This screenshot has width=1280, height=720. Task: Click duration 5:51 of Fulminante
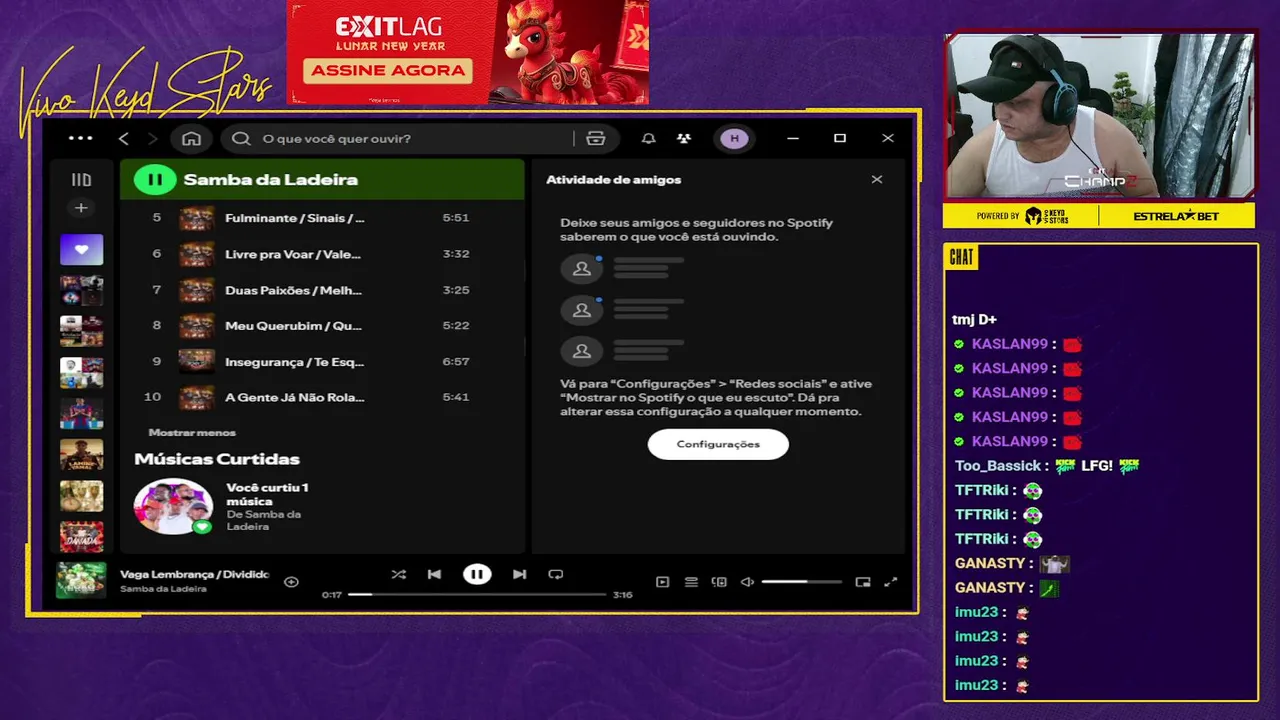(456, 217)
